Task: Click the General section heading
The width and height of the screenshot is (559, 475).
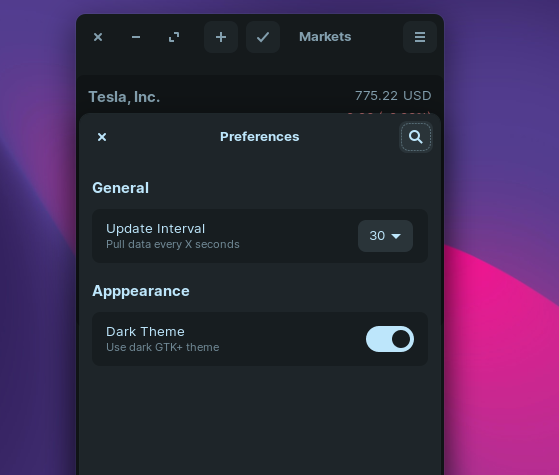Action: [120, 188]
